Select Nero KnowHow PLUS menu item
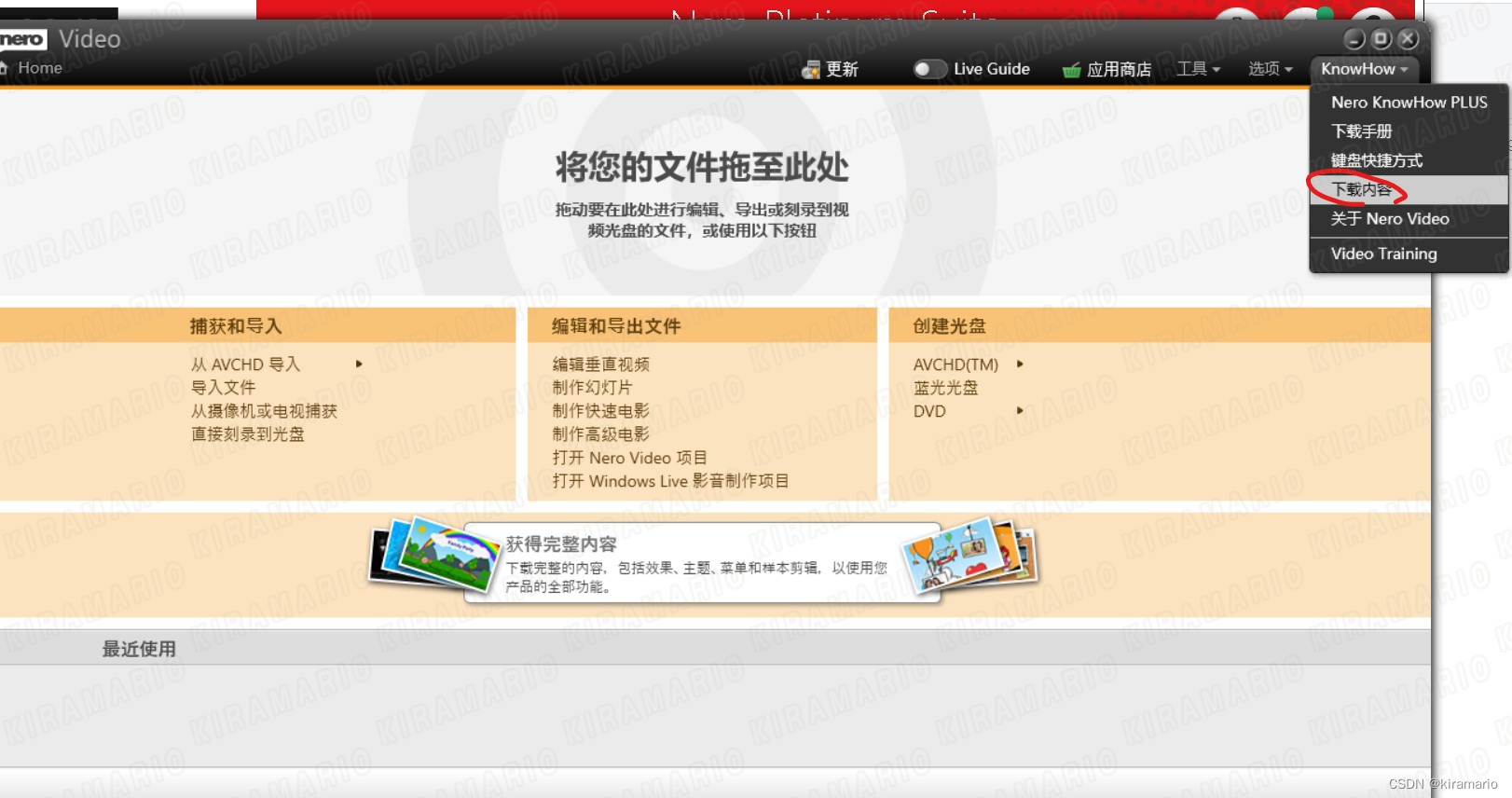This screenshot has height=798, width=1512. click(1409, 103)
